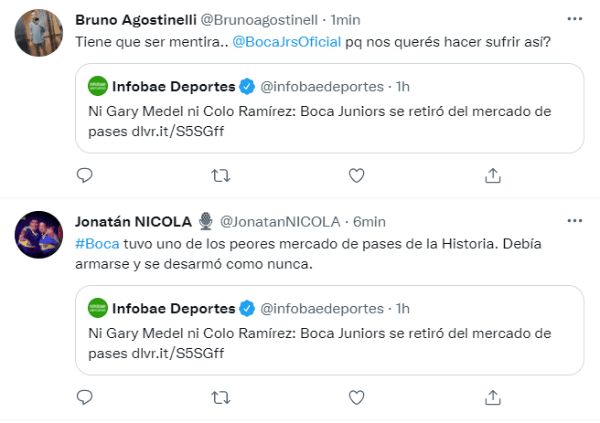Share Bruno Agostinelli's tweet
Viewport: 600px width, 423px height.
492,176
